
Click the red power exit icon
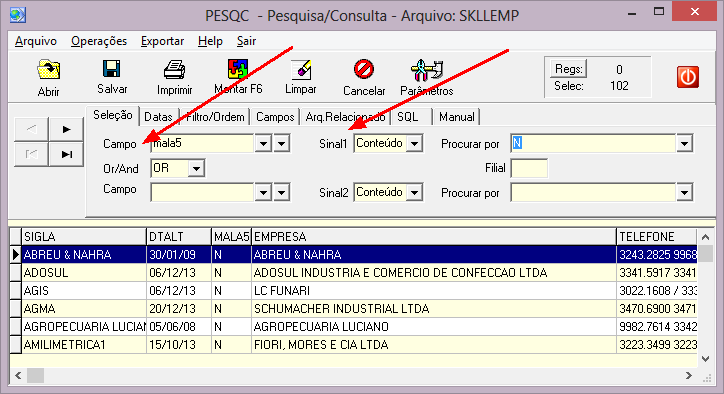pos(688,77)
